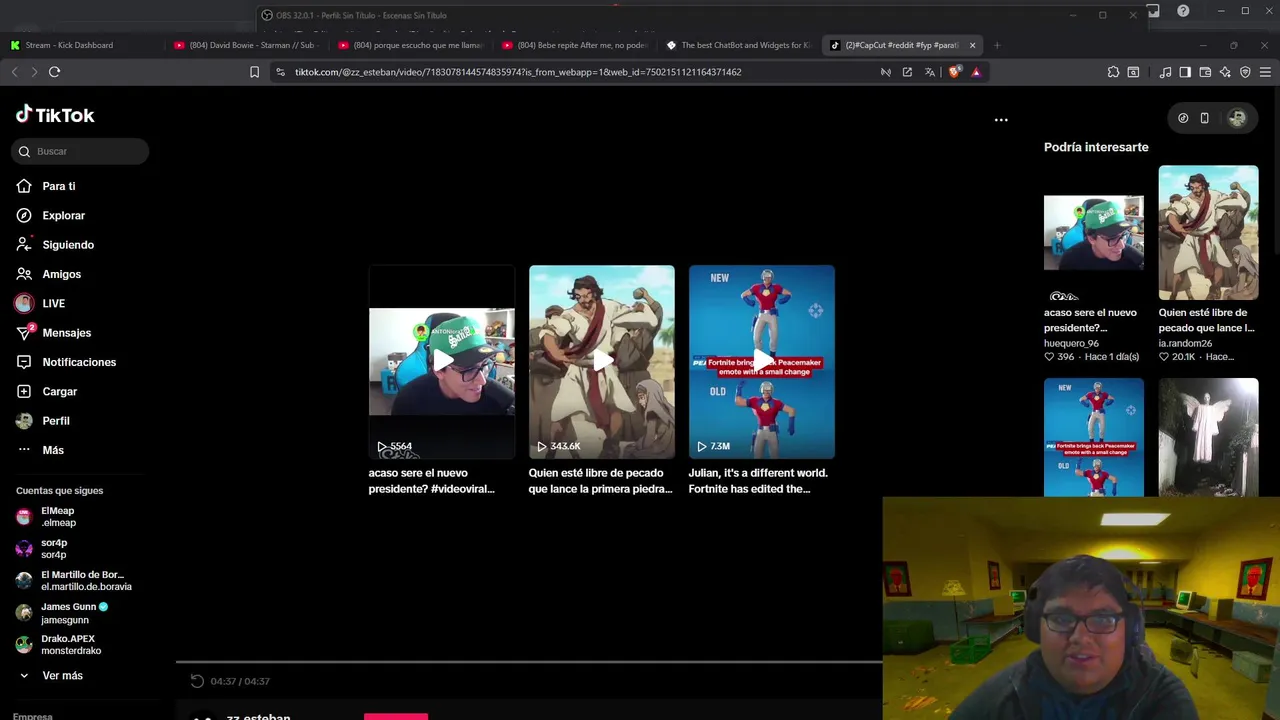Open ia.random26 thumbnail in Podría interesarte

tap(1208, 232)
